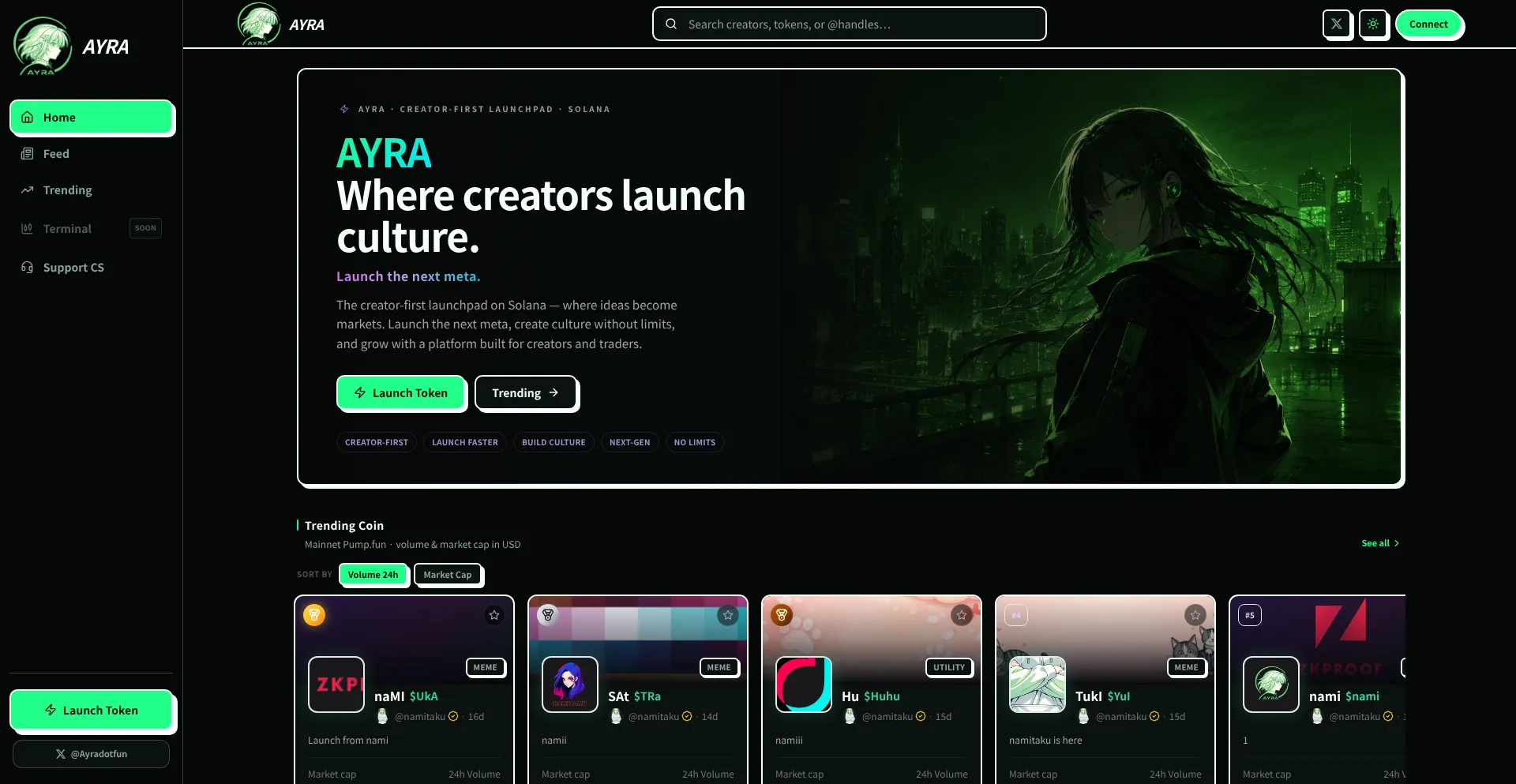Click the BUILD CULTURE tag chip
Screen dimensions: 1516x784
pos(553,442)
